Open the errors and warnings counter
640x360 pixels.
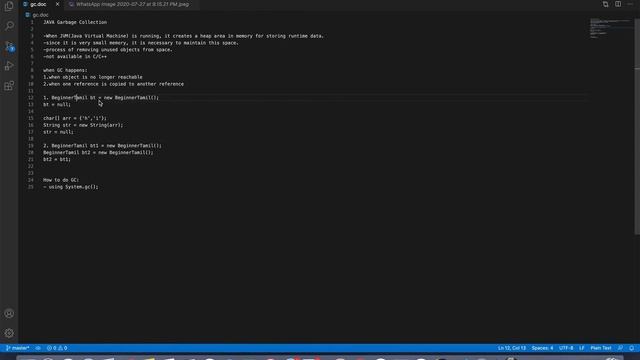(x=57, y=348)
